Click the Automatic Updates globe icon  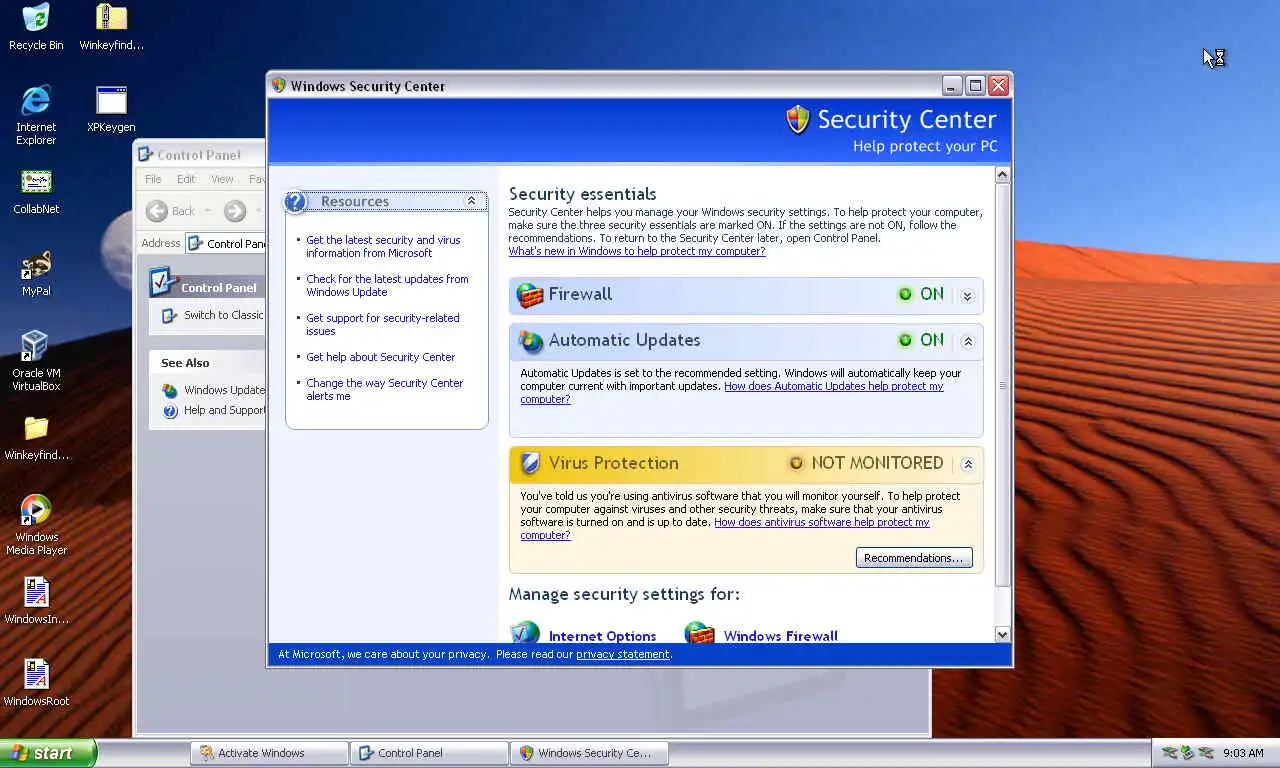click(x=530, y=341)
